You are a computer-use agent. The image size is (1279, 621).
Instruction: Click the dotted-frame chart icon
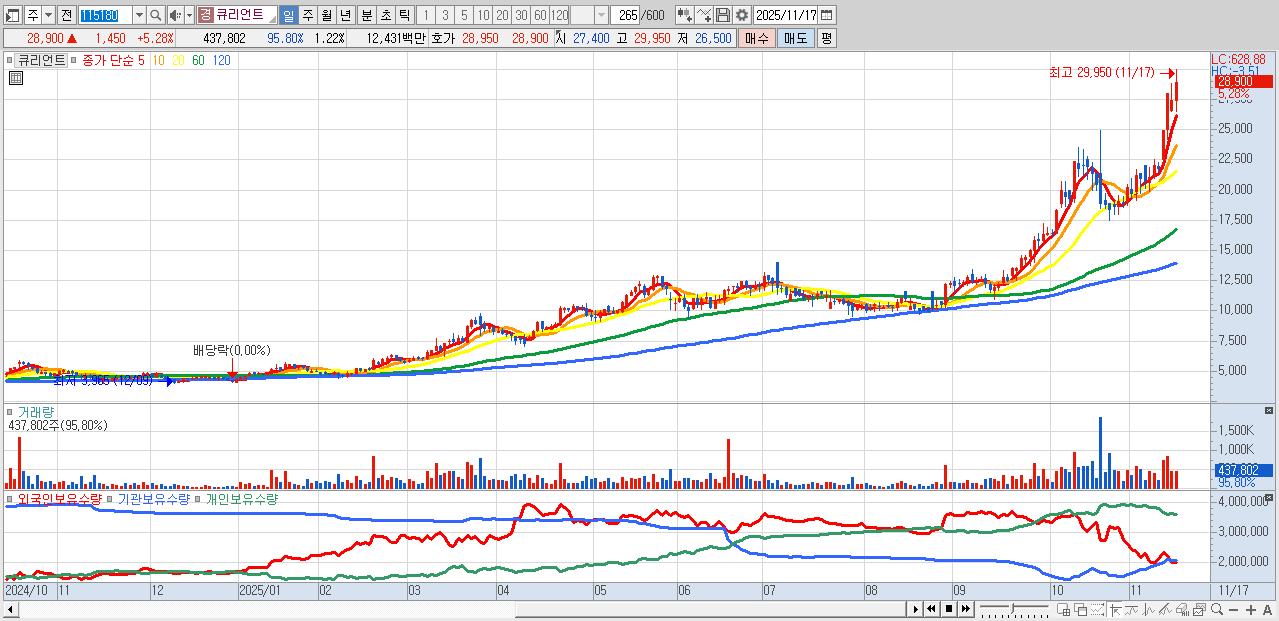pos(1098,610)
